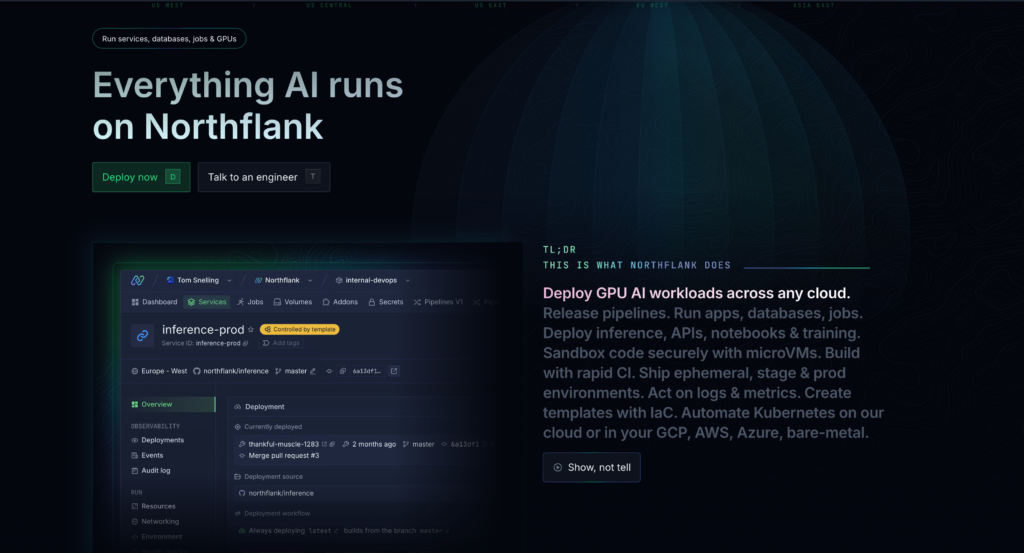
Task: Open the external link icon beside commit hash
Action: point(394,371)
